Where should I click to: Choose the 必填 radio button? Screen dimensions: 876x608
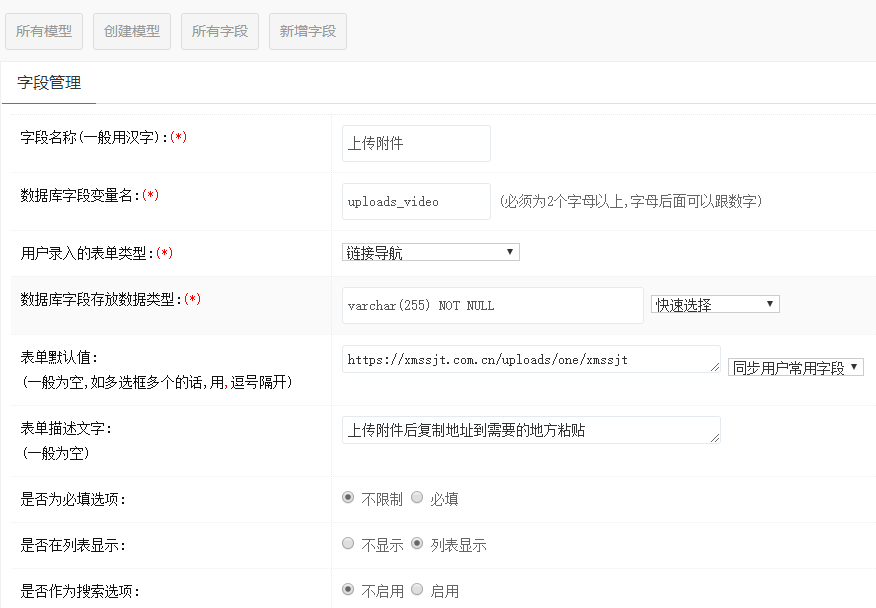click(417, 497)
